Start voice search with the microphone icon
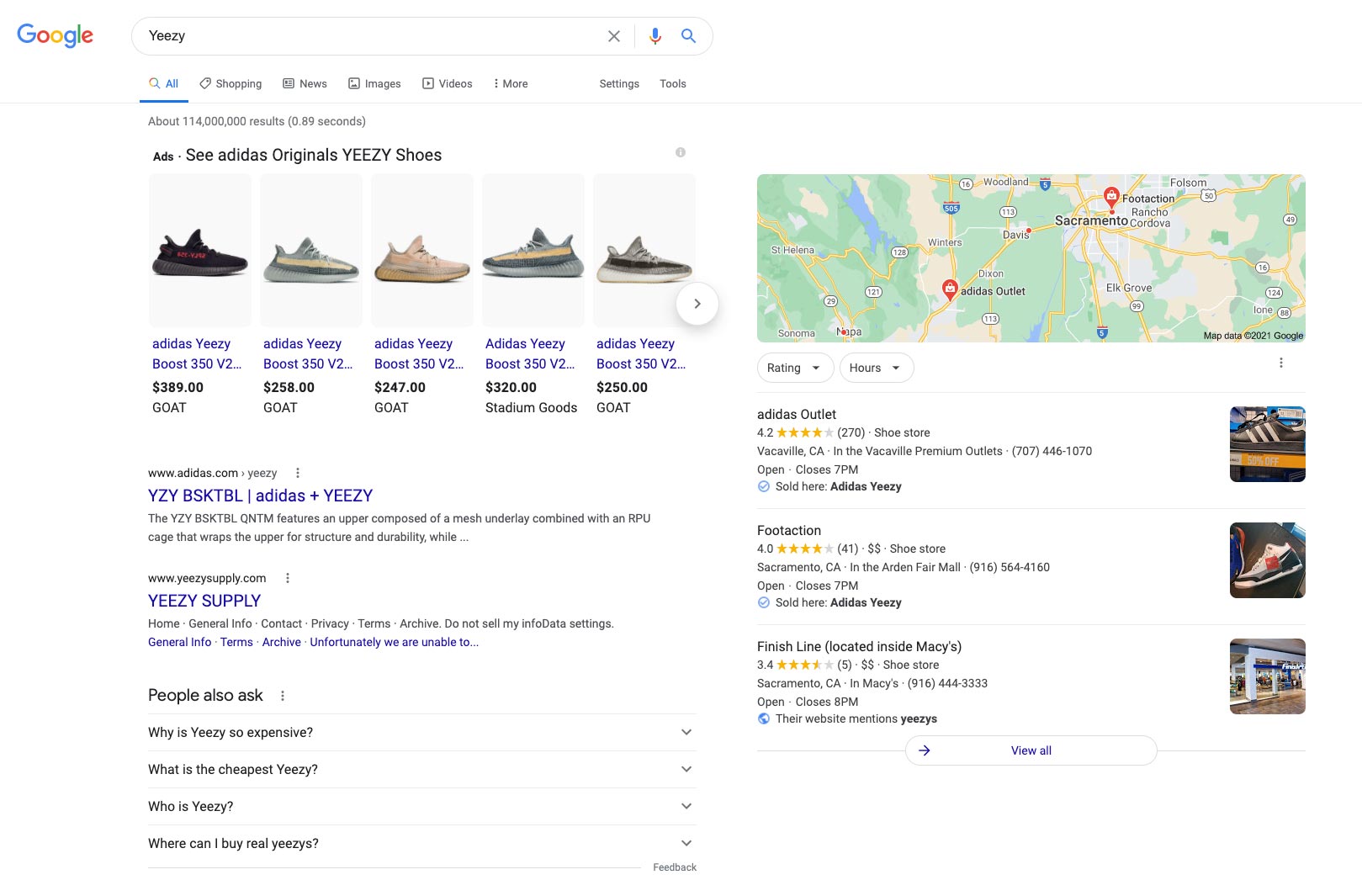Screen dimensions: 1362x896 click(655, 36)
